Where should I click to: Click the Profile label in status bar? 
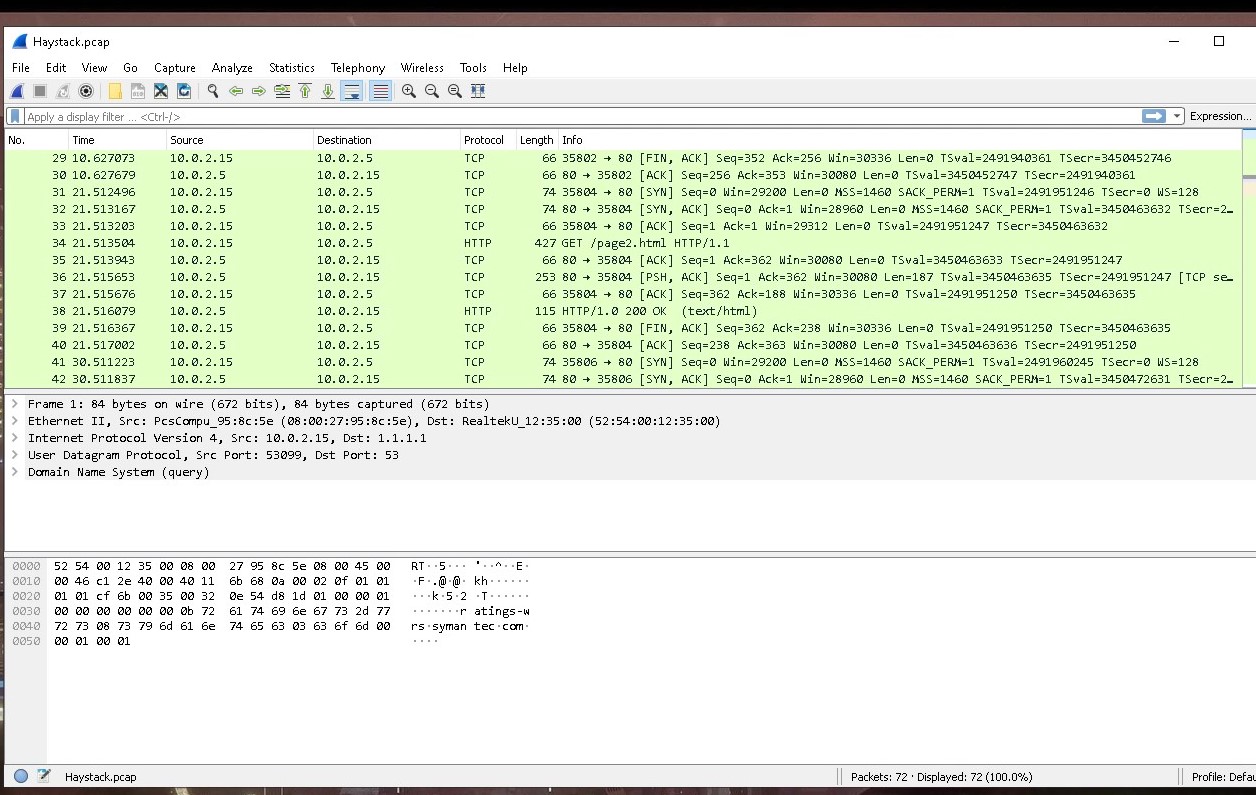(1222, 777)
